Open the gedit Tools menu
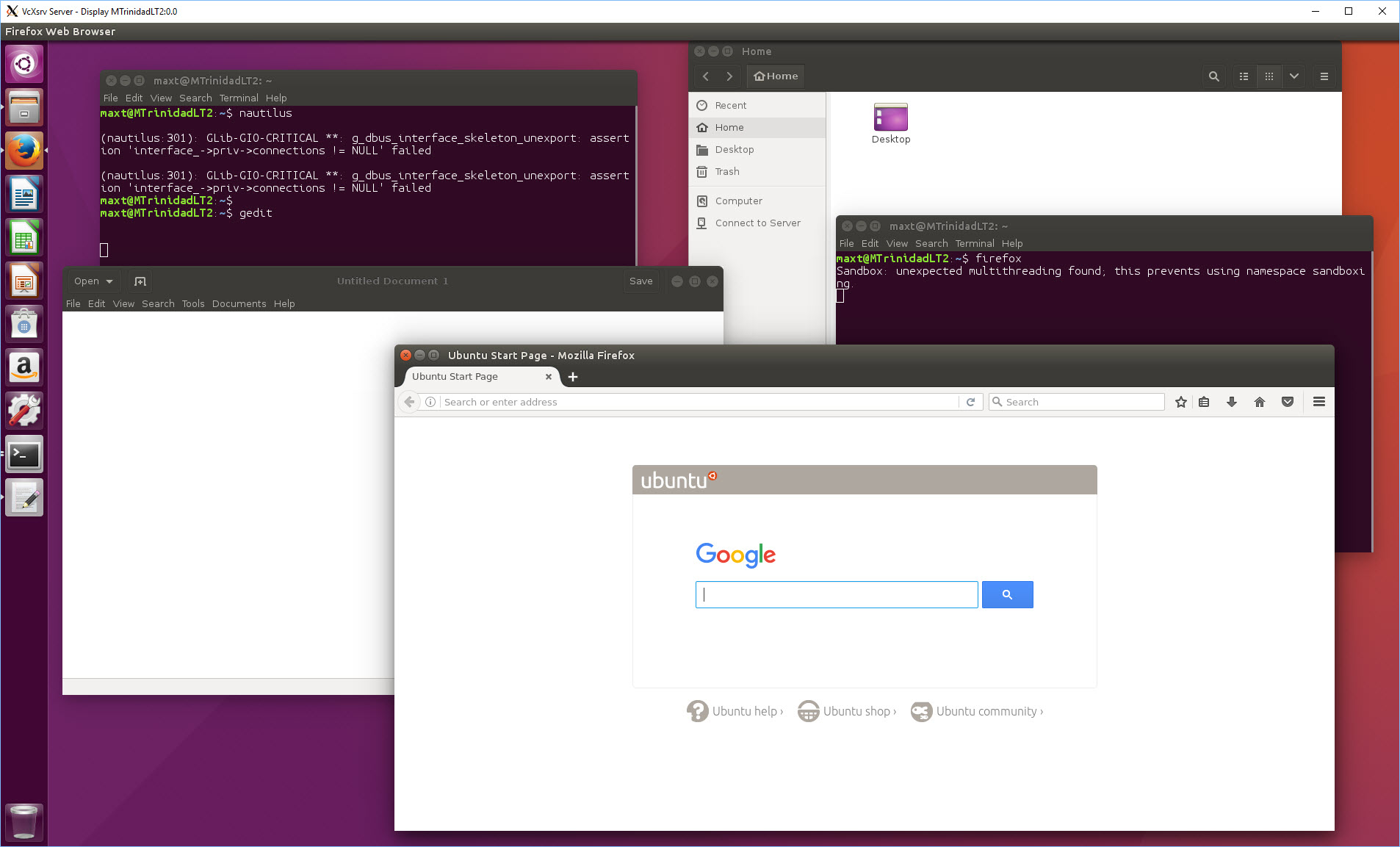The image size is (1400, 847). 193,303
